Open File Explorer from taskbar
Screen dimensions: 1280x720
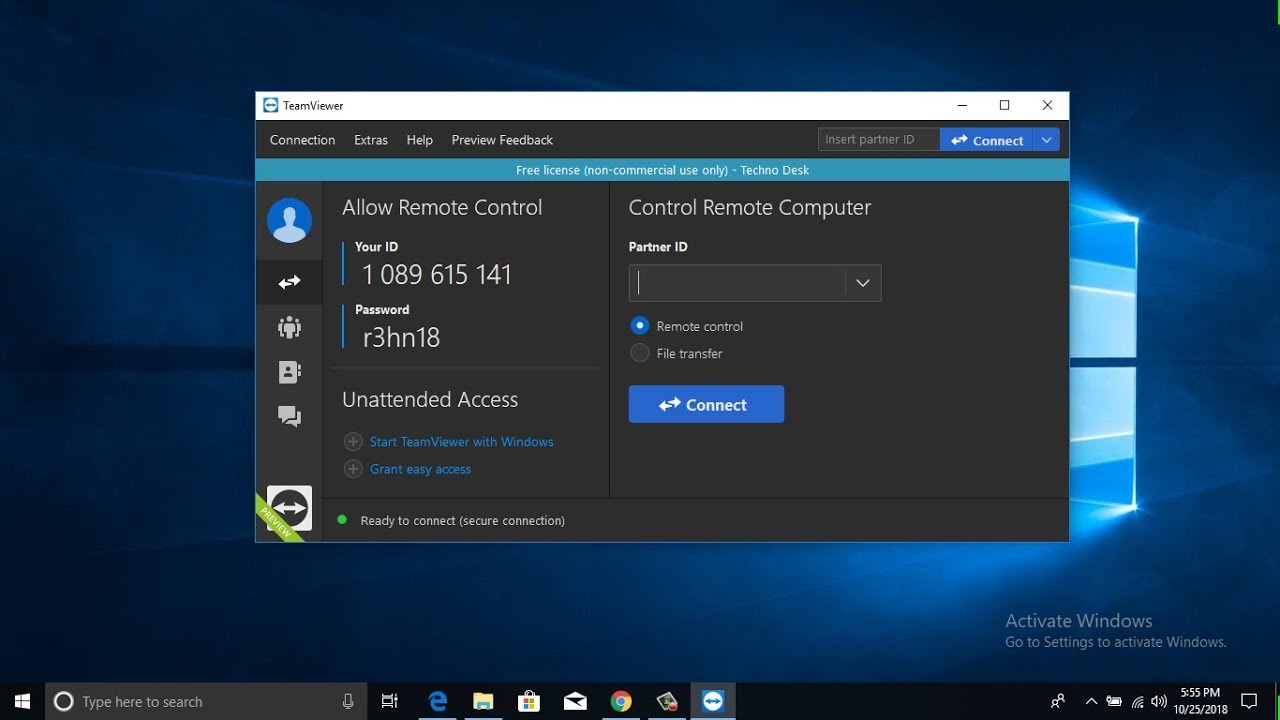483,701
